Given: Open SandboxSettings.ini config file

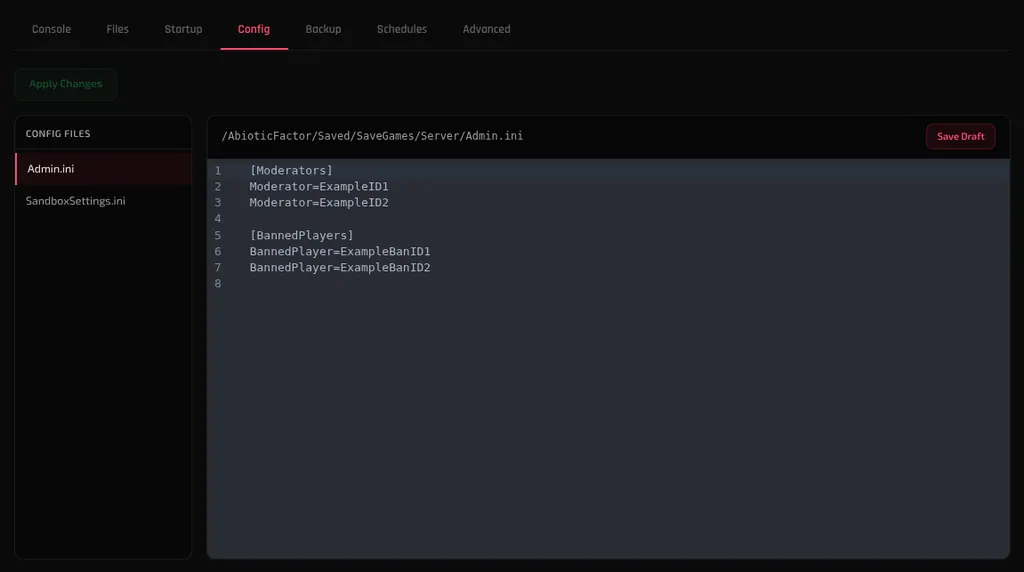Looking at the screenshot, I should pyautogui.click(x=103, y=201).
